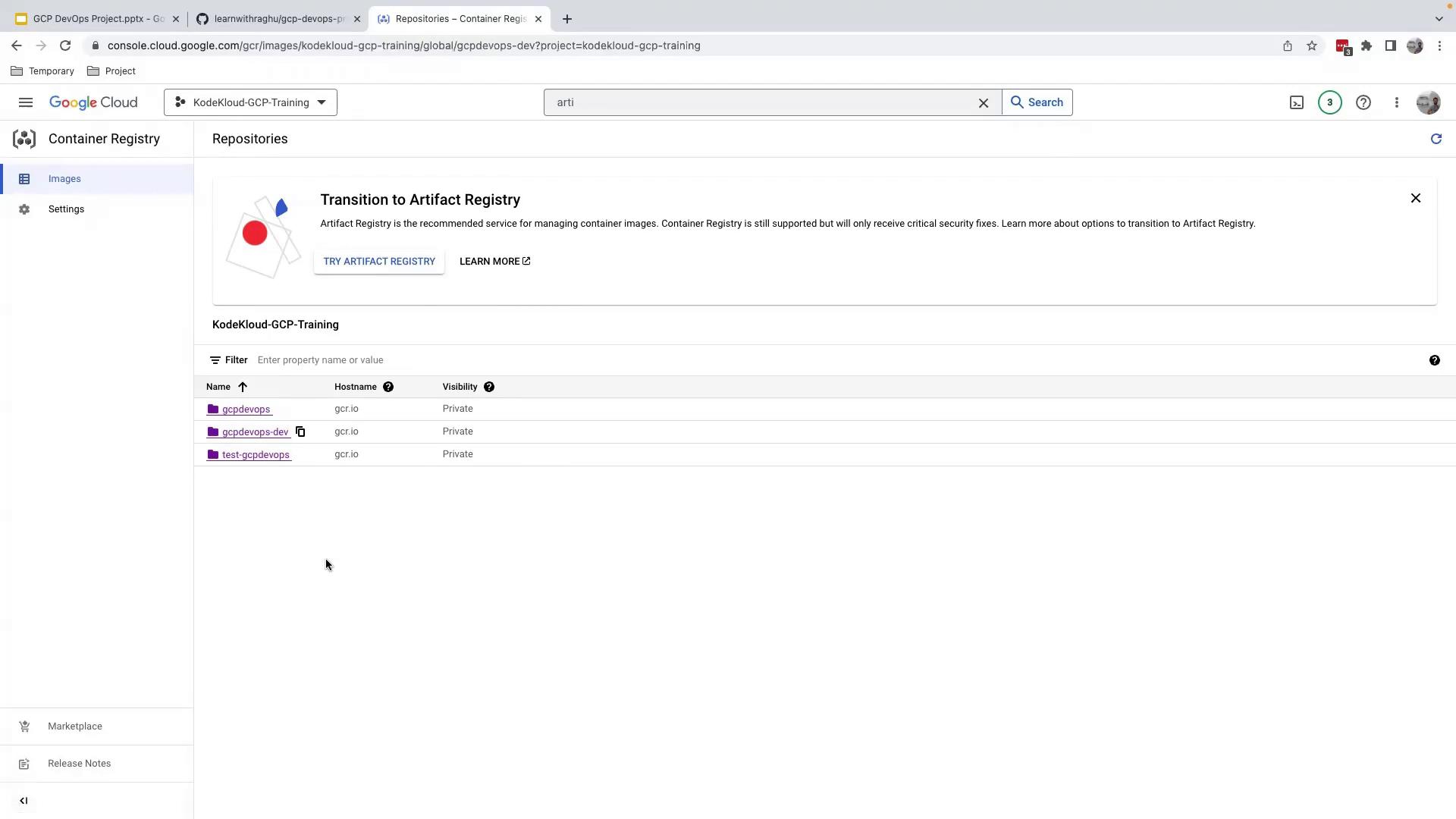Open the main navigation hamburger menu
Screen dimensions: 1456x819
click(25, 102)
